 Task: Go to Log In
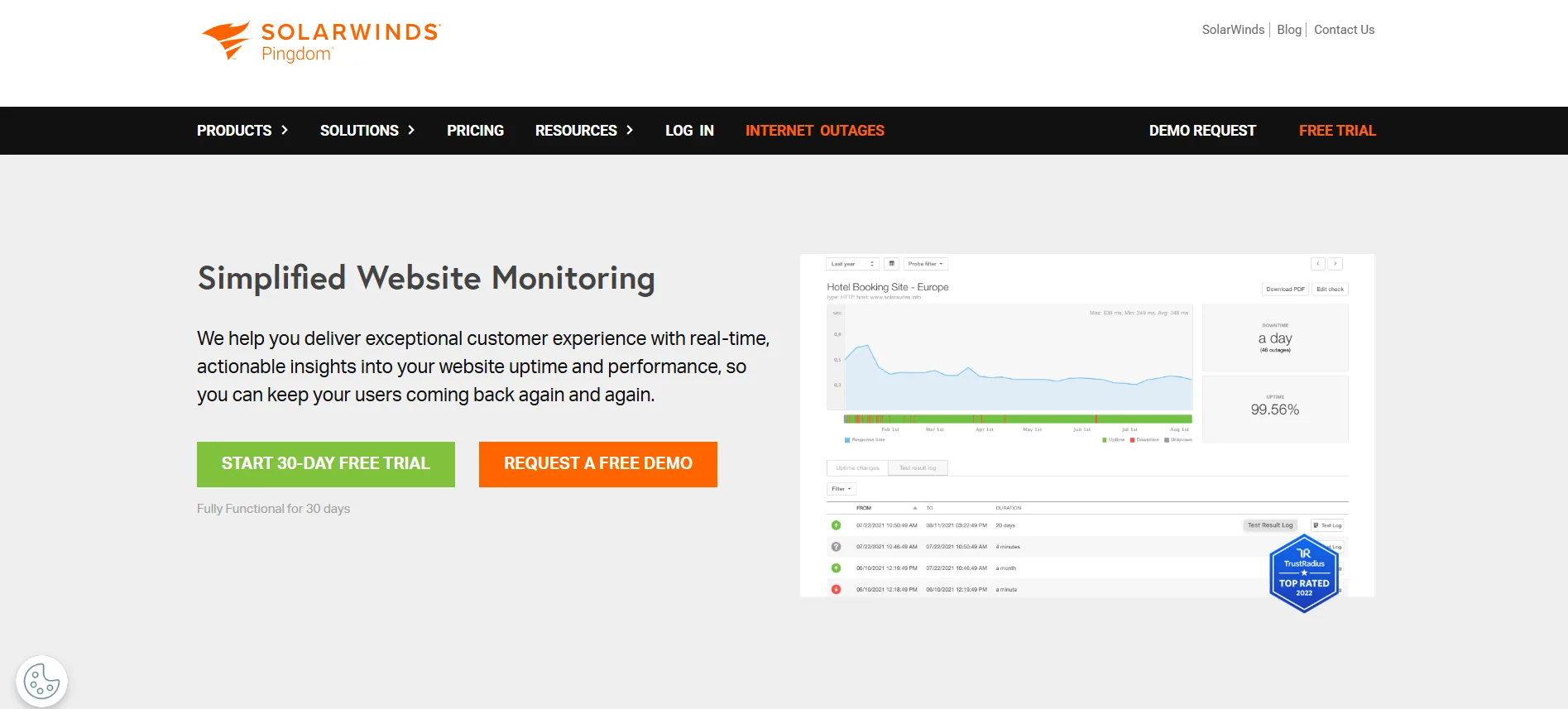tap(689, 131)
